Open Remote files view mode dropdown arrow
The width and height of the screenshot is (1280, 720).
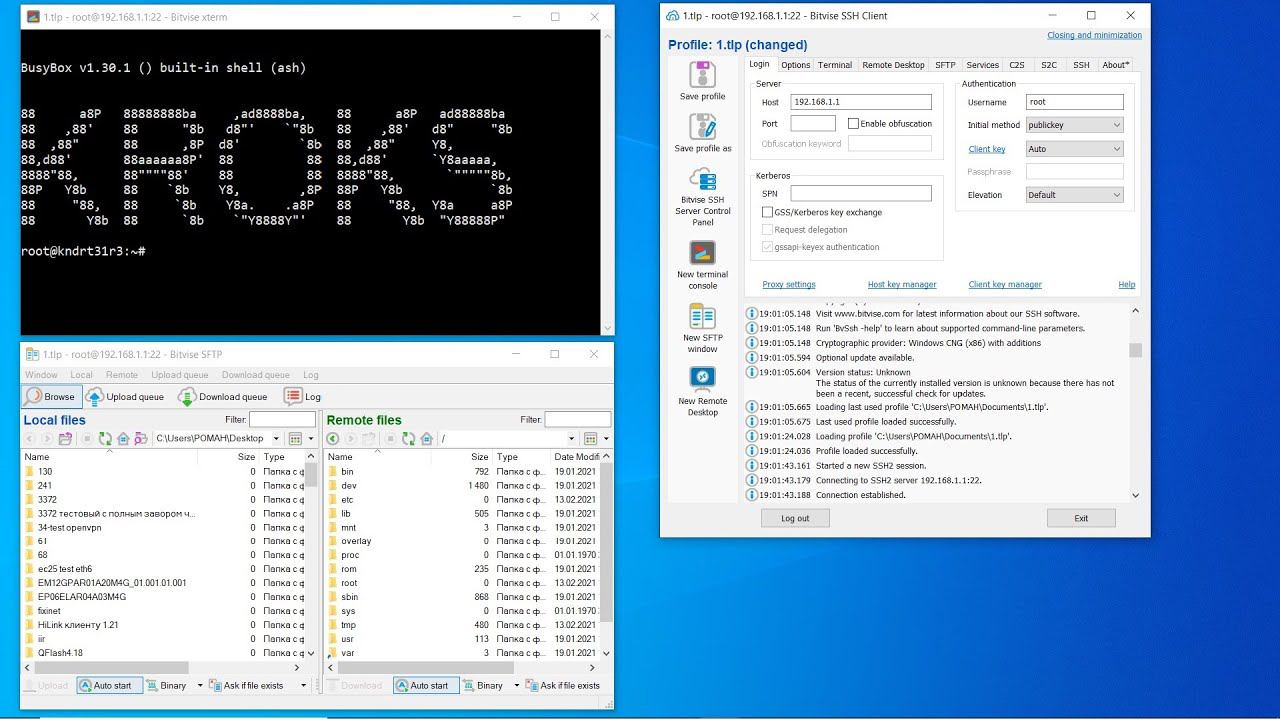tap(605, 438)
